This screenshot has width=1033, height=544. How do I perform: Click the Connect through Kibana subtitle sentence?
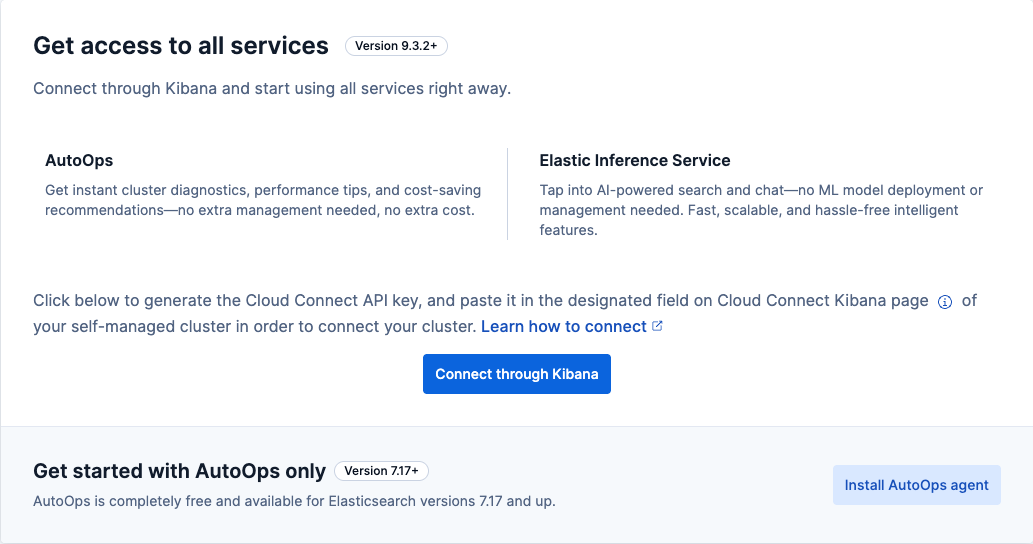pos(272,88)
